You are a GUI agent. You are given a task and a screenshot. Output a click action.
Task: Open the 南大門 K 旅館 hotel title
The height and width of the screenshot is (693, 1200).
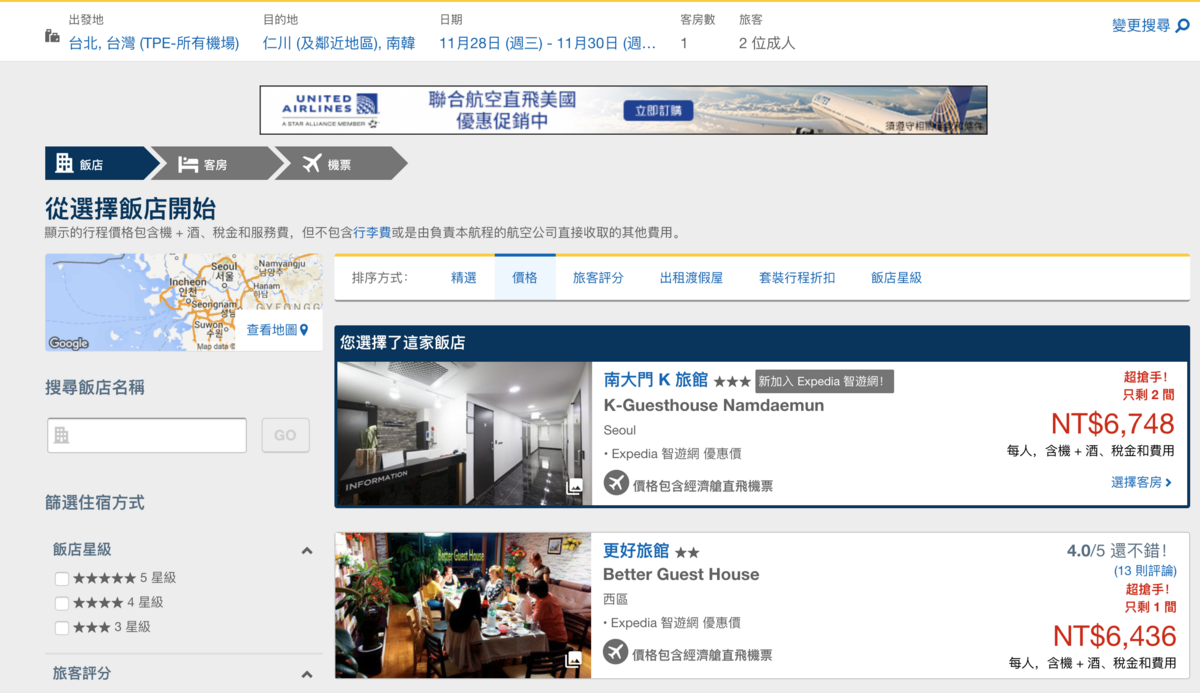tap(656, 380)
